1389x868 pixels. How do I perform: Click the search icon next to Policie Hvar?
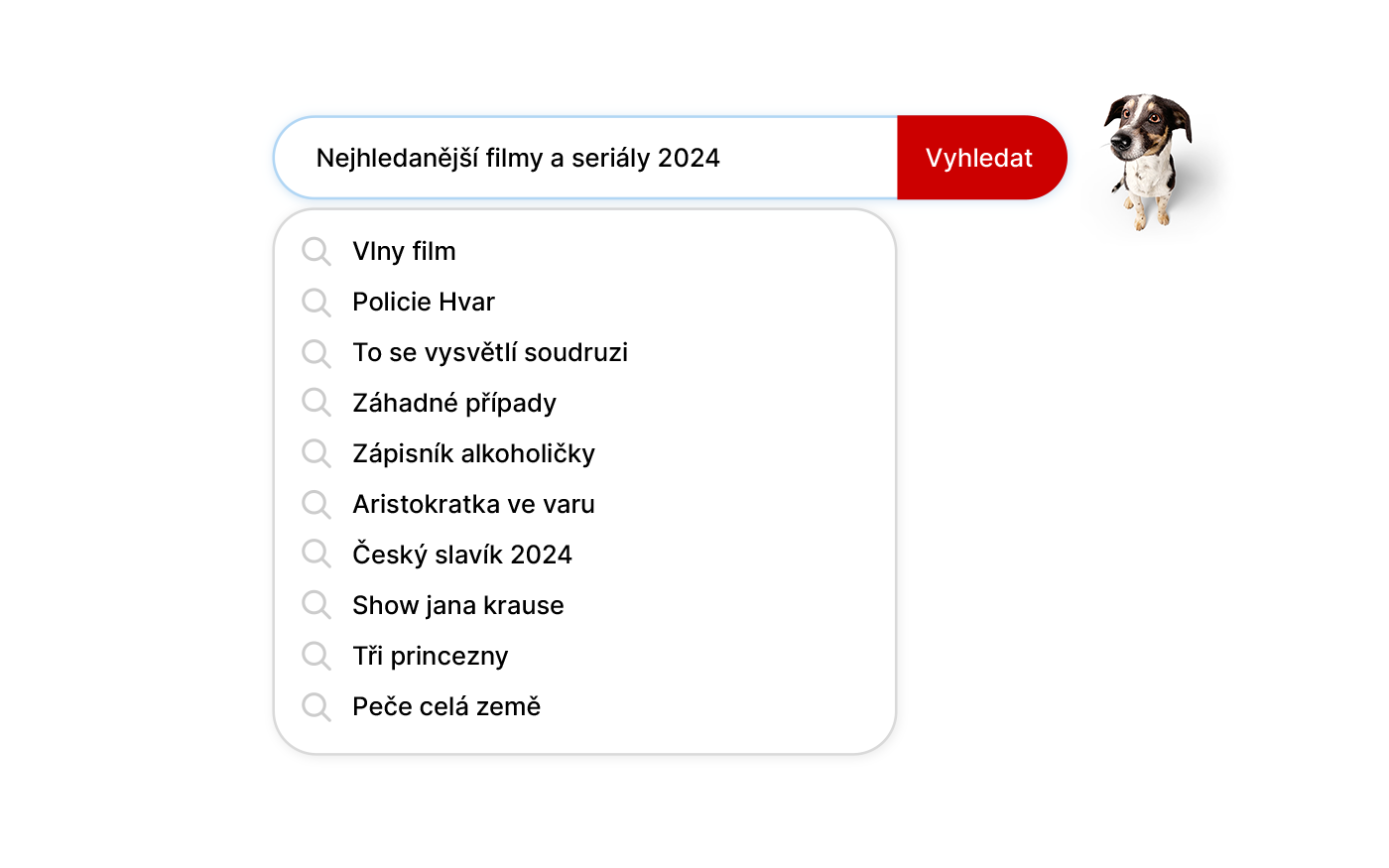click(316, 303)
